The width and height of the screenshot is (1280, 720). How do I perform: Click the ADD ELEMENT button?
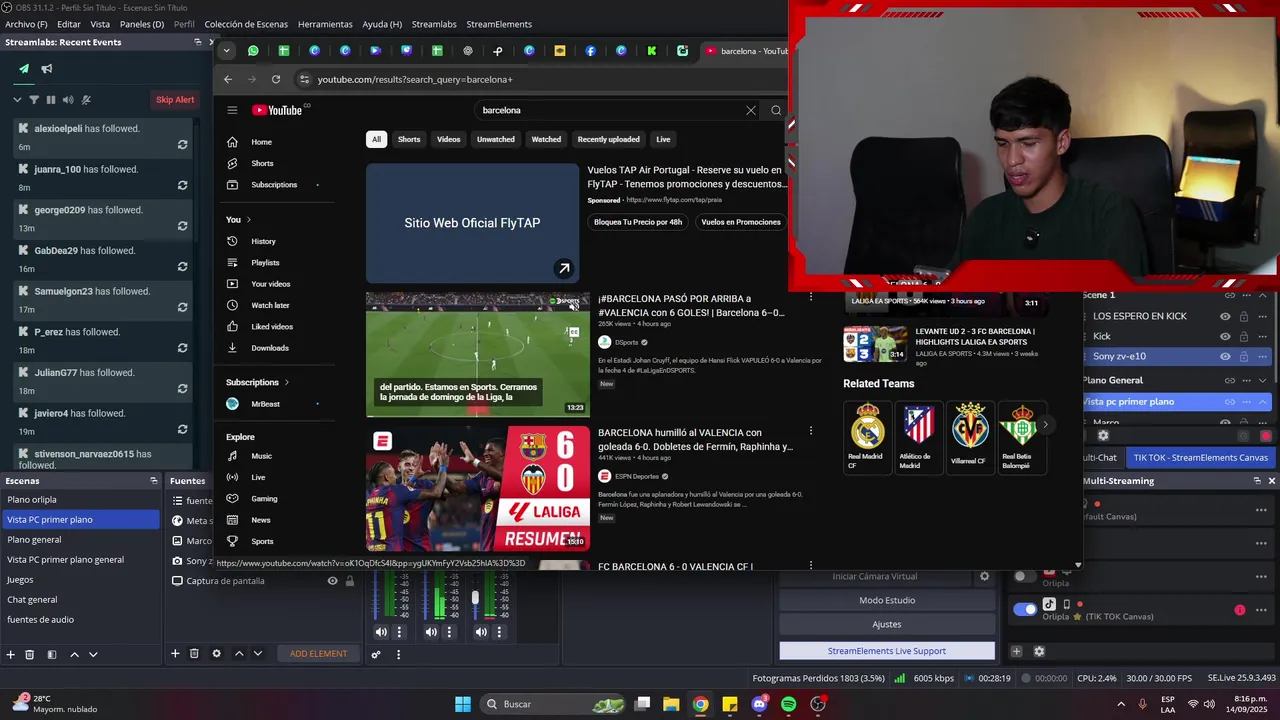pos(318,654)
